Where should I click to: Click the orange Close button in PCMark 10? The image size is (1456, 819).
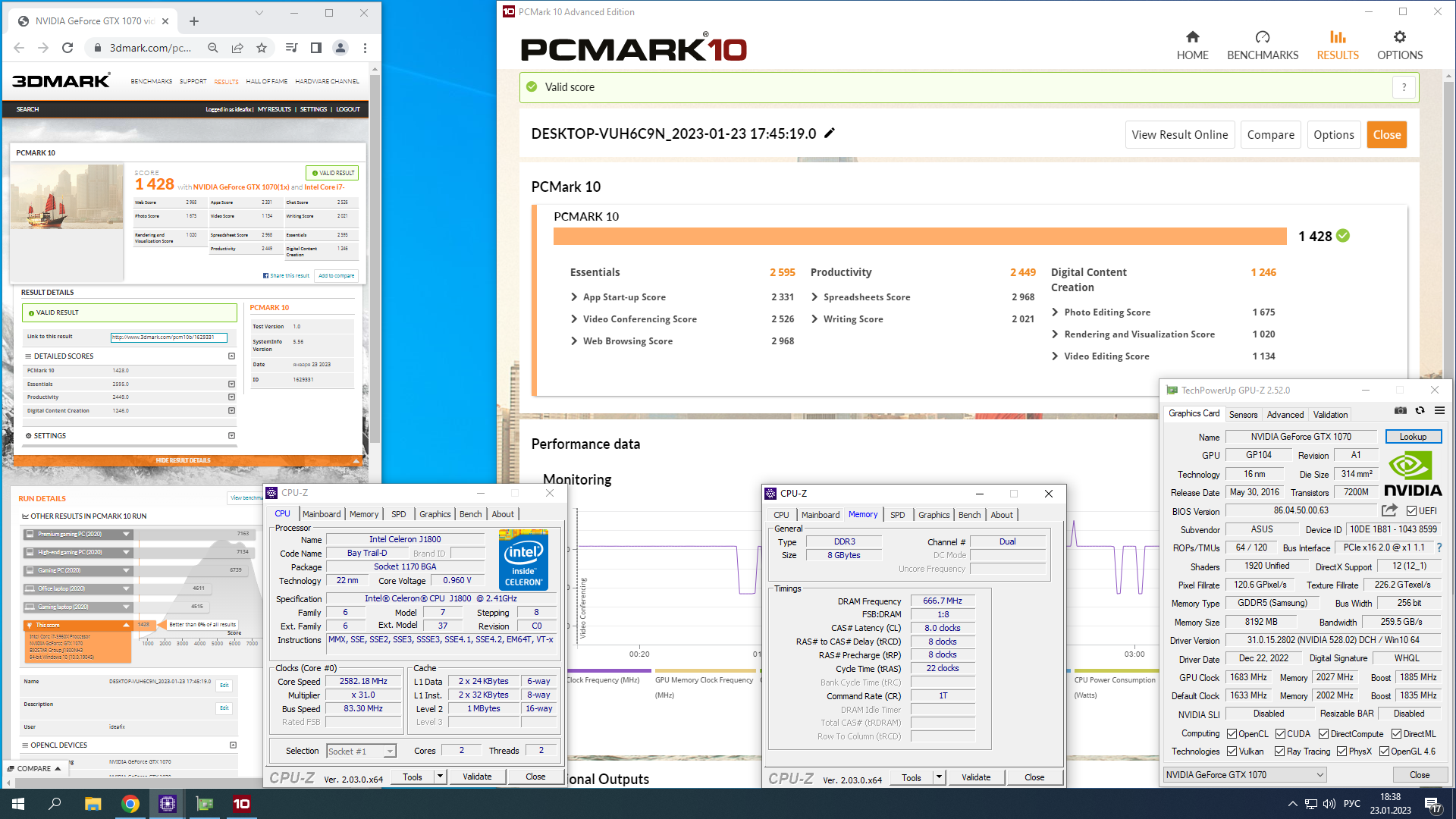(x=1387, y=135)
